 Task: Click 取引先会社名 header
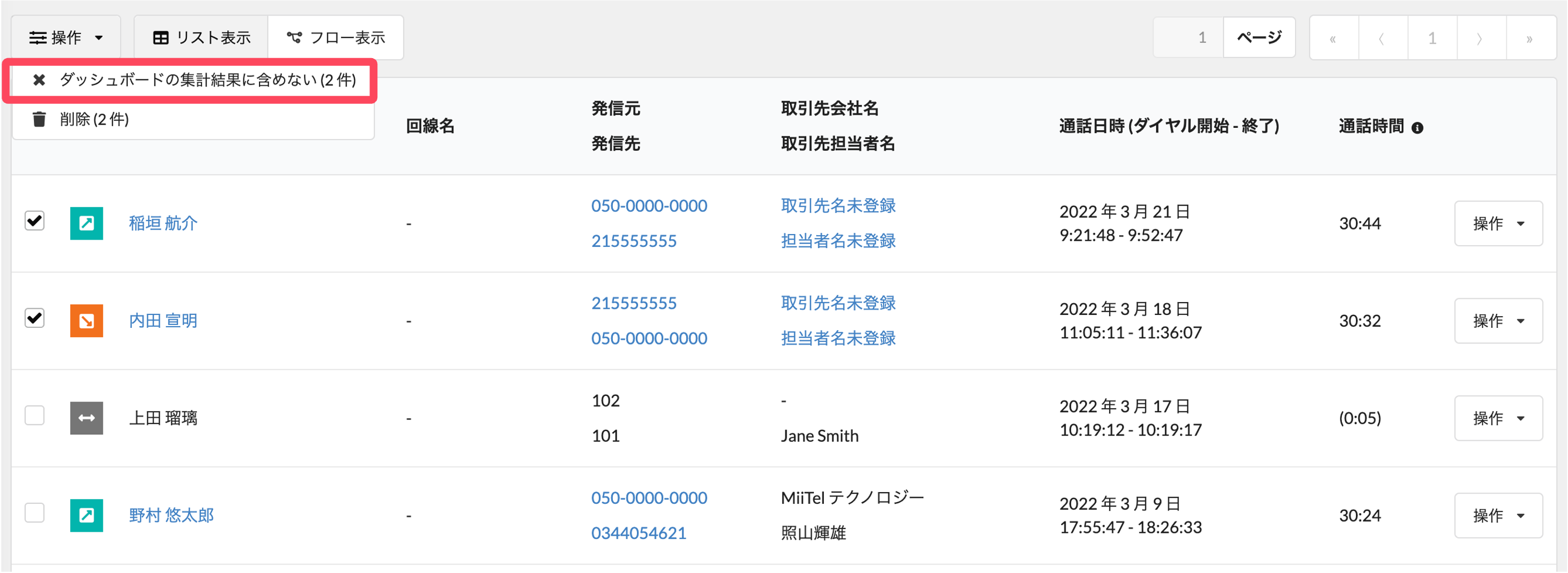coord(829,109)
